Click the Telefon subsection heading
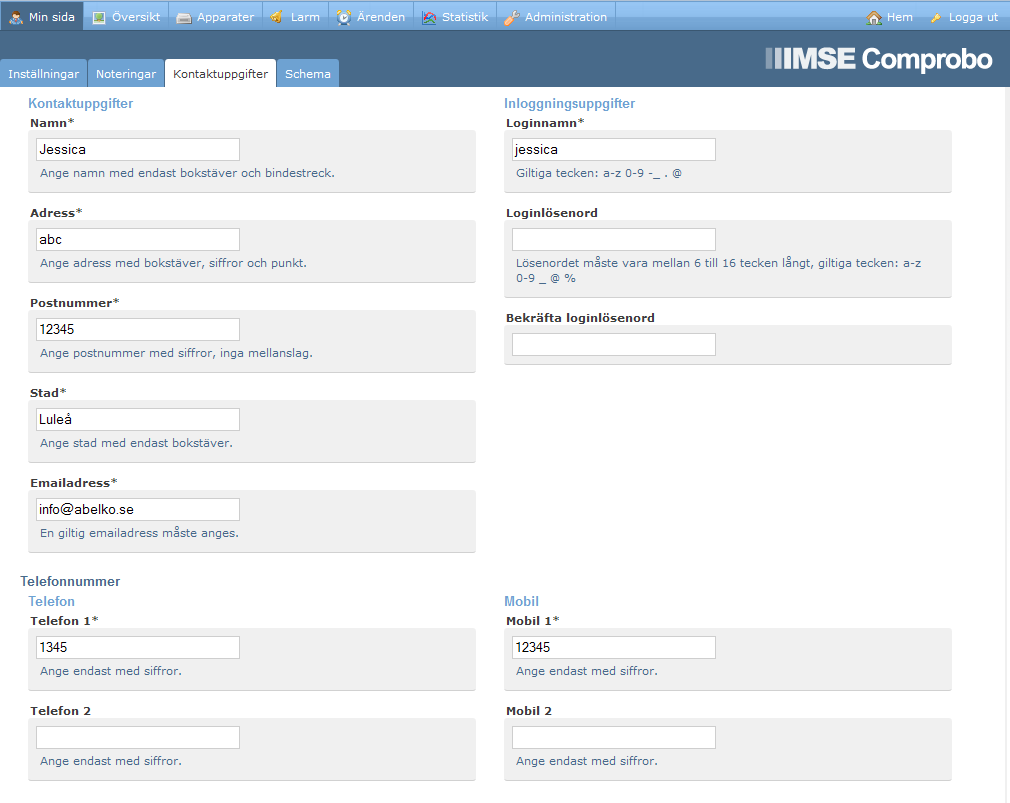 point(52,601)
